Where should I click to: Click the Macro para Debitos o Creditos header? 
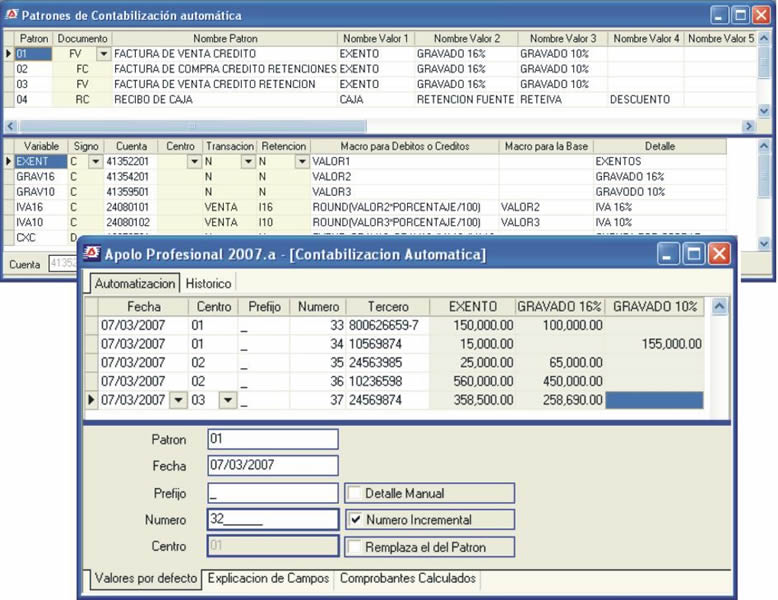(x=404, y=146)
